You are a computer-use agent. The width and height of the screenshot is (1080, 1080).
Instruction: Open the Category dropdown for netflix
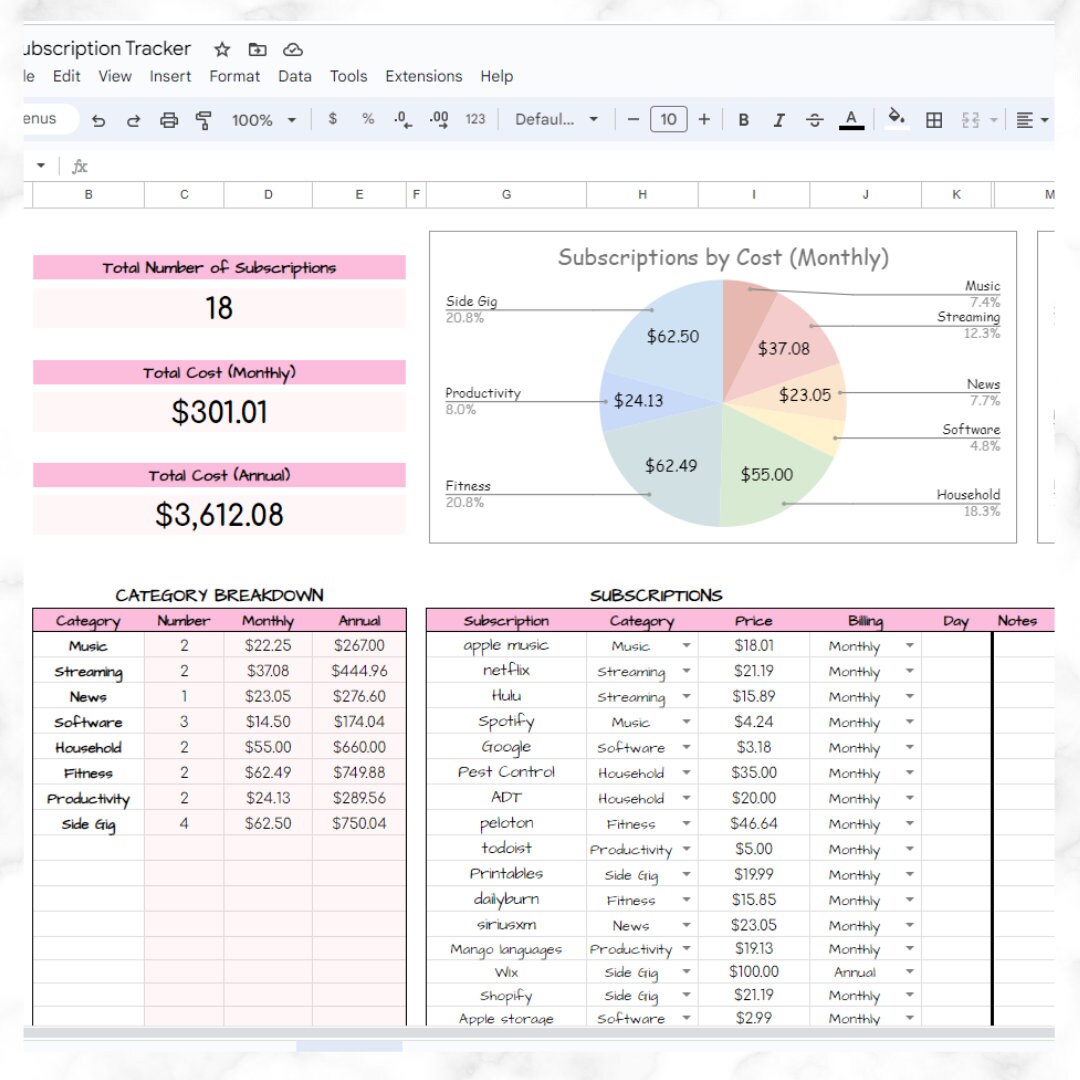pyautogui.click(x=686, y=671)
